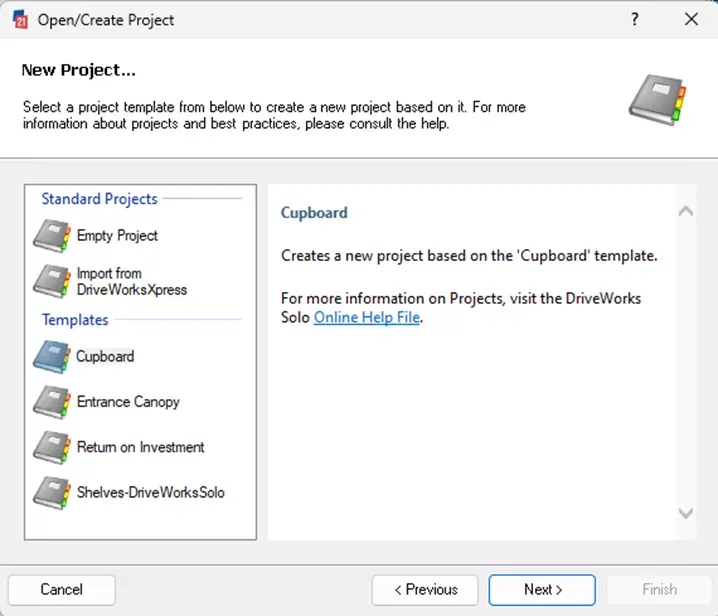The width and height of the screenshot is (718, 616).
Task: Click the Import from DriveWorksXpress label
Action: click(x=132, y=281)
